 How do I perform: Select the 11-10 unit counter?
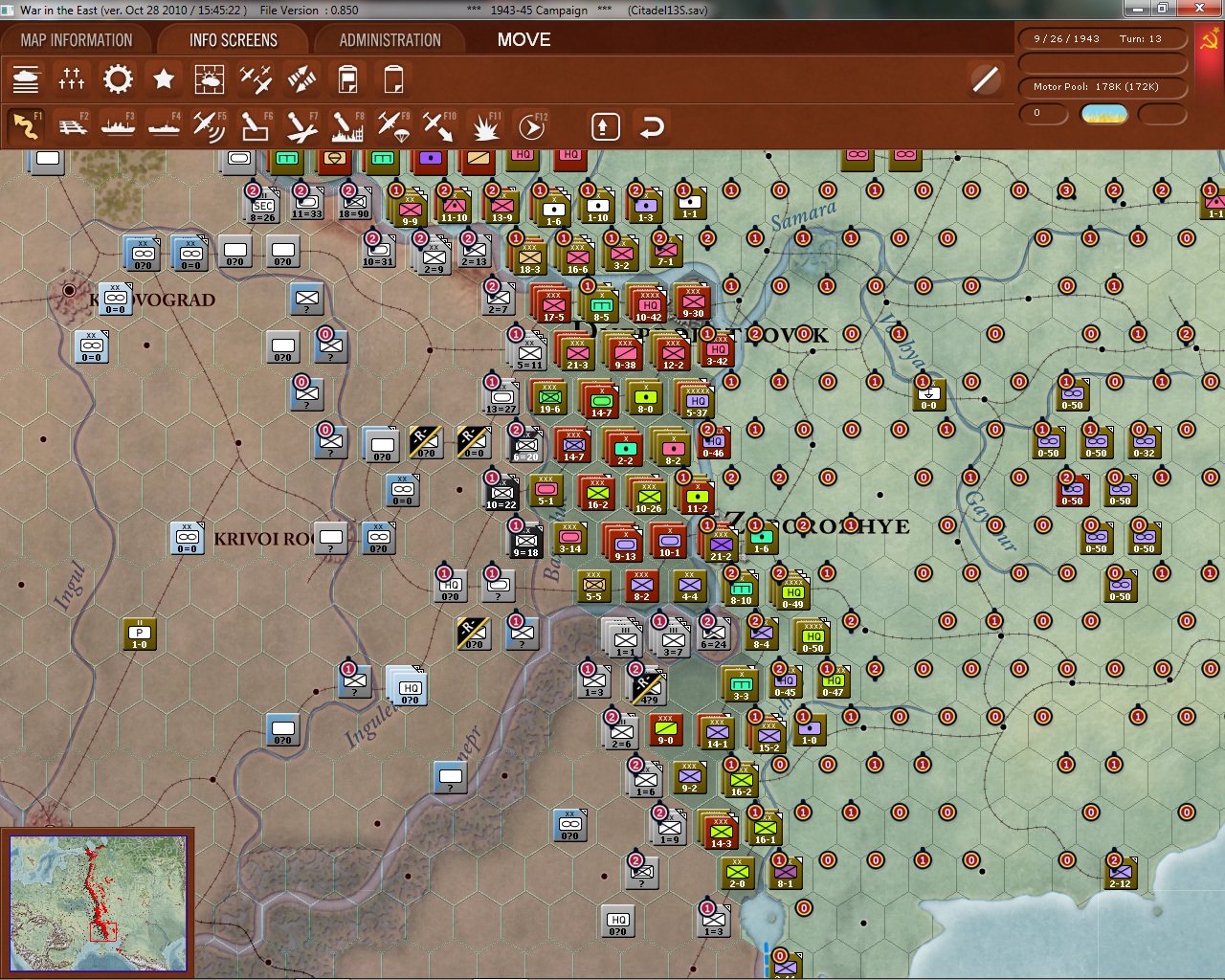[454, 205]
